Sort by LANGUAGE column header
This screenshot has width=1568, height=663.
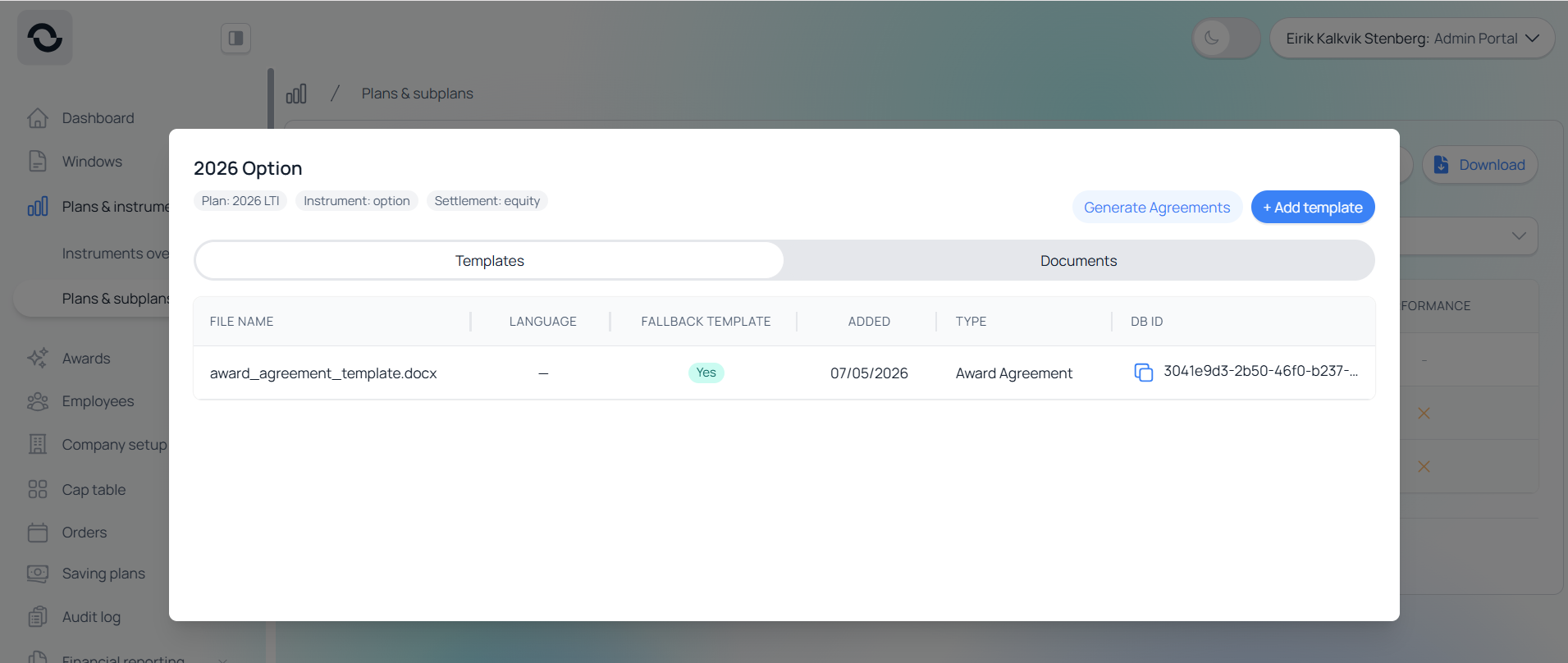click(x=542, y=322)
